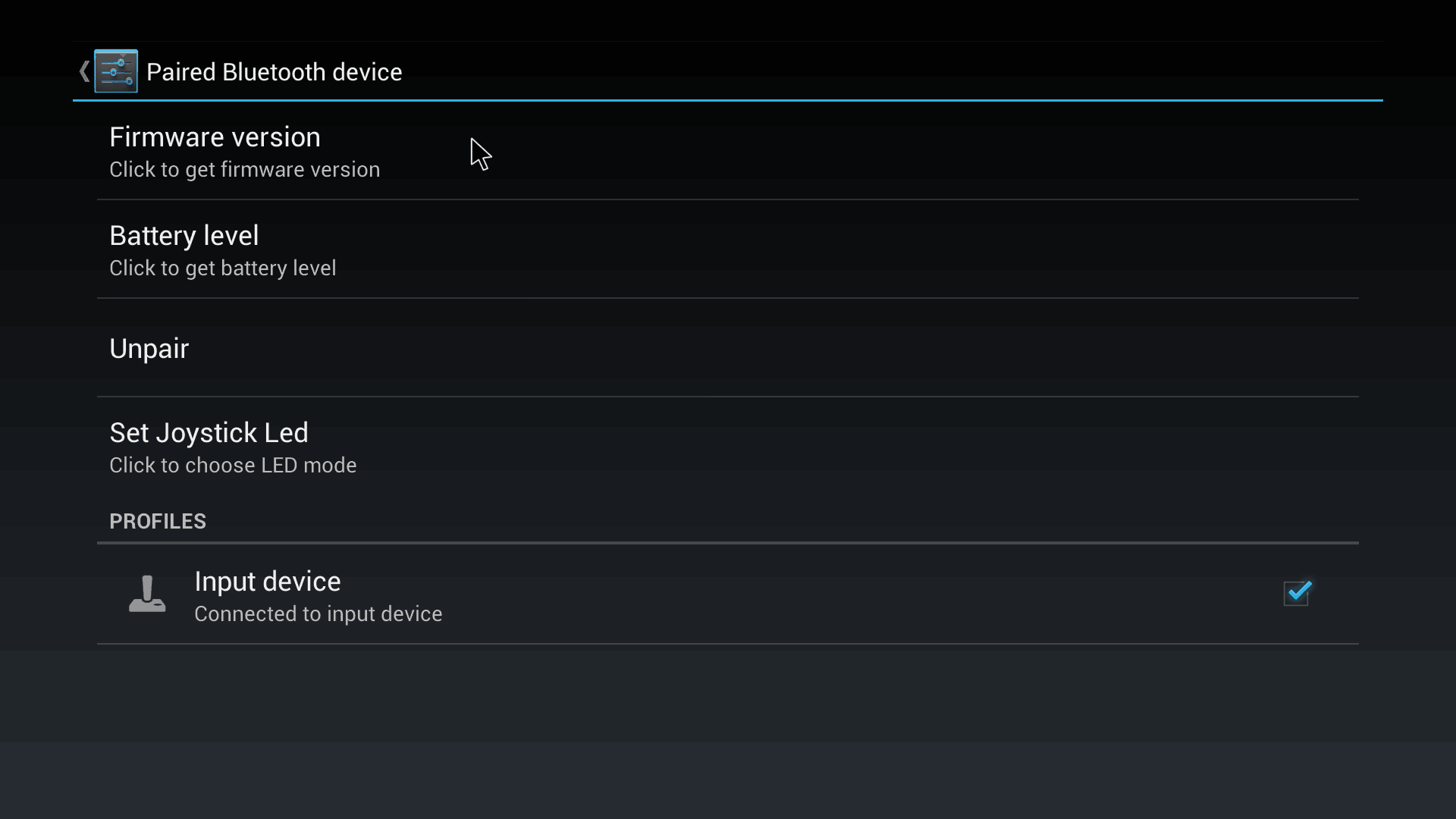
Task: Click the back chevron arrow in header
Action: pos(84,72)
